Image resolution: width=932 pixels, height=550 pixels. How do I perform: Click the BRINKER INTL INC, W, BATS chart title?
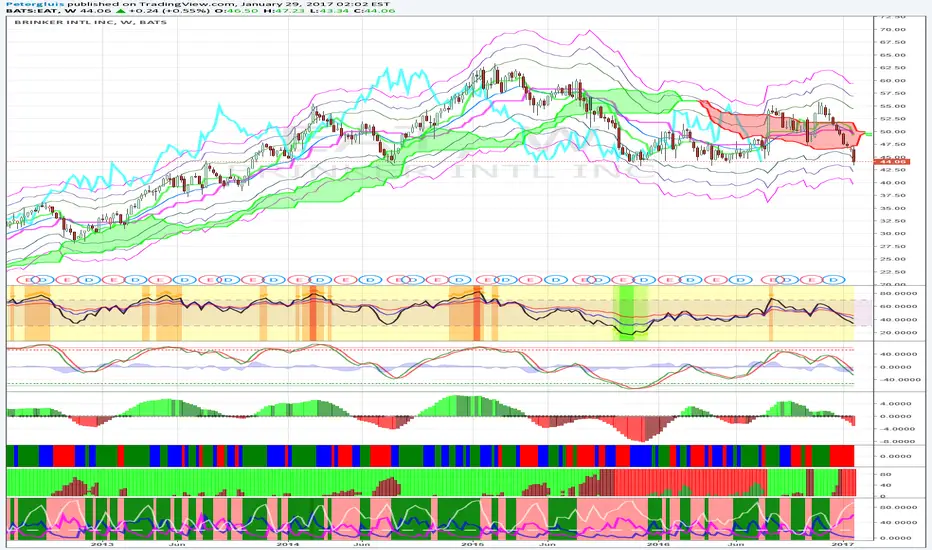click(x=90, y=22)
